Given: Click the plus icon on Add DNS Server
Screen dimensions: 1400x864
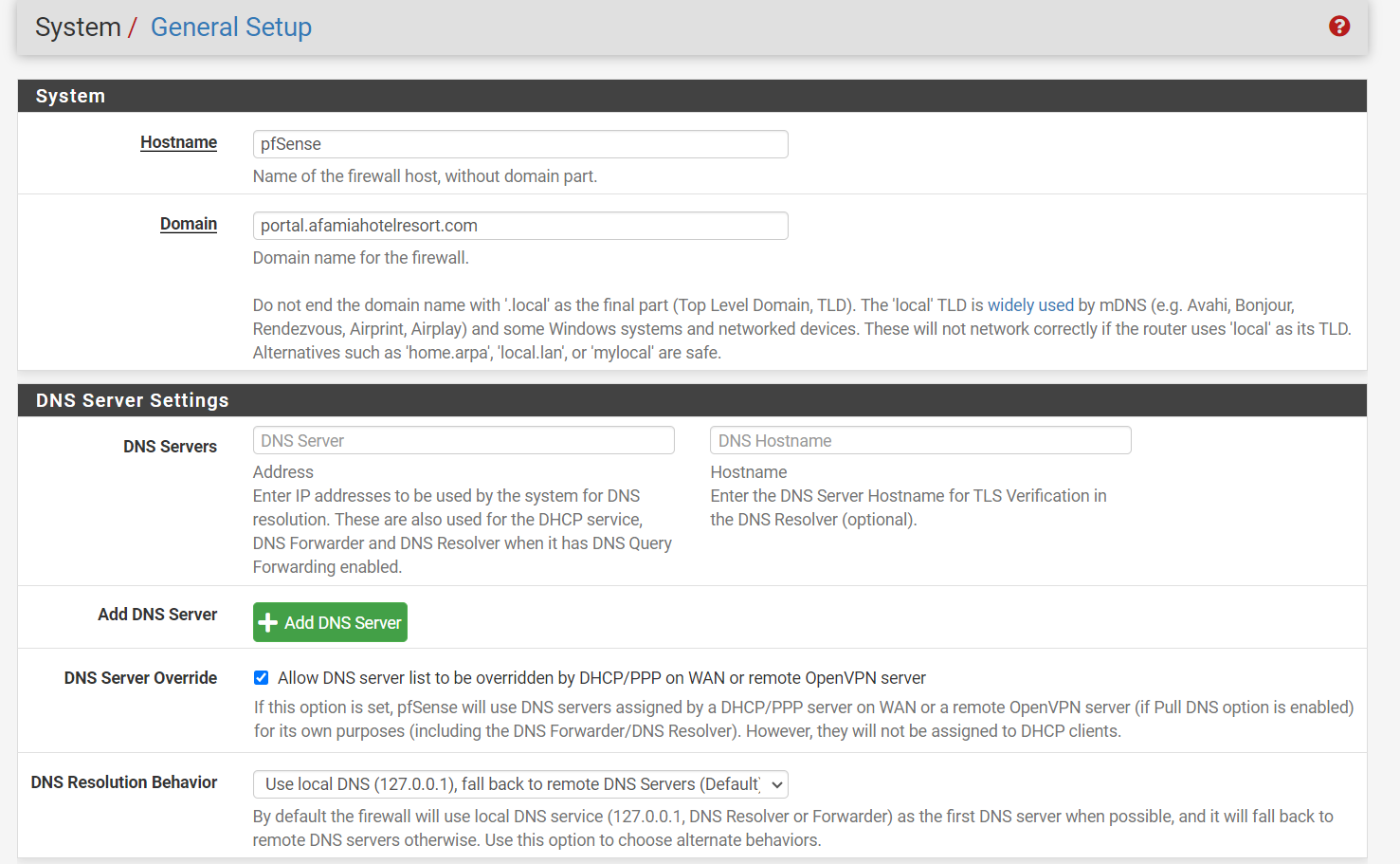Looking at the screenshot, I should pos(268,623).
